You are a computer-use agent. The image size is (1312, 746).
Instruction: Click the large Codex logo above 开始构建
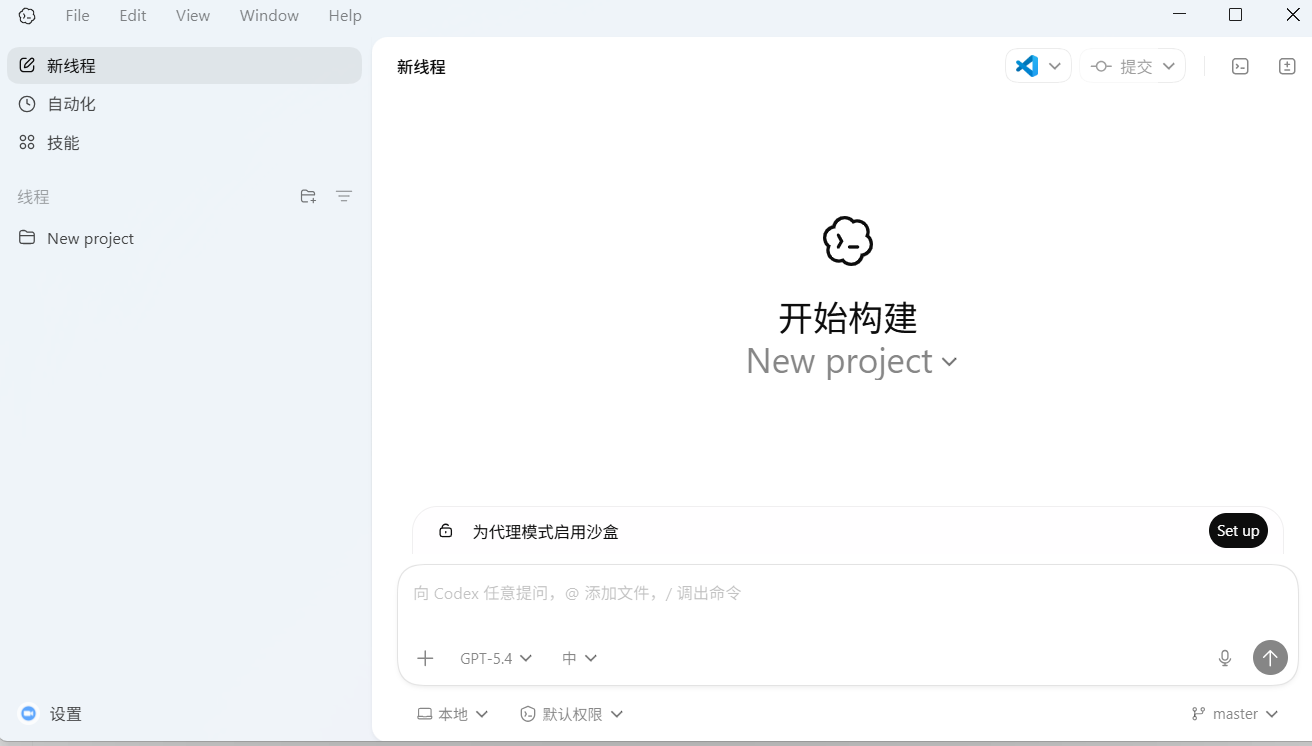[x=848, y=241]
